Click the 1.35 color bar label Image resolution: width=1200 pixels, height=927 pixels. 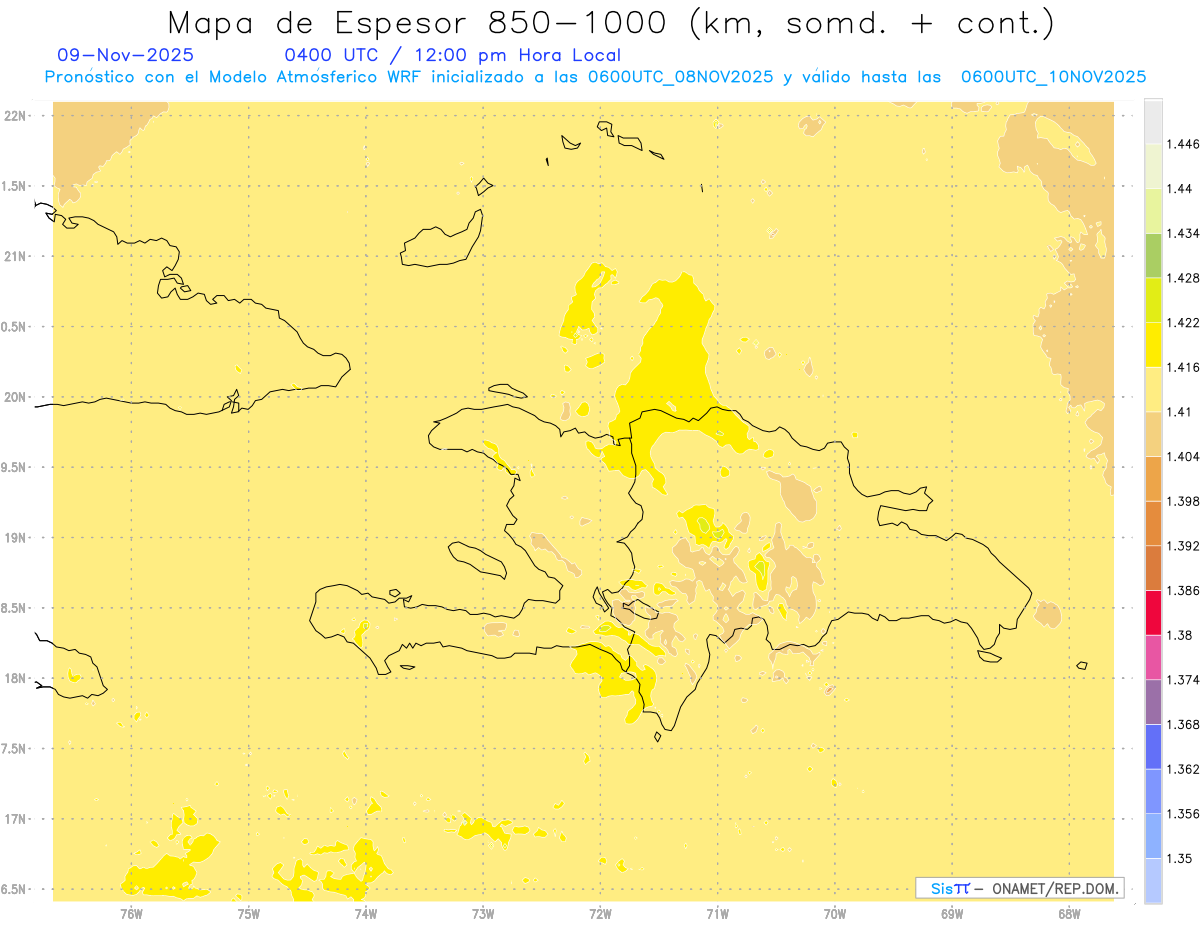point(1180,859)
